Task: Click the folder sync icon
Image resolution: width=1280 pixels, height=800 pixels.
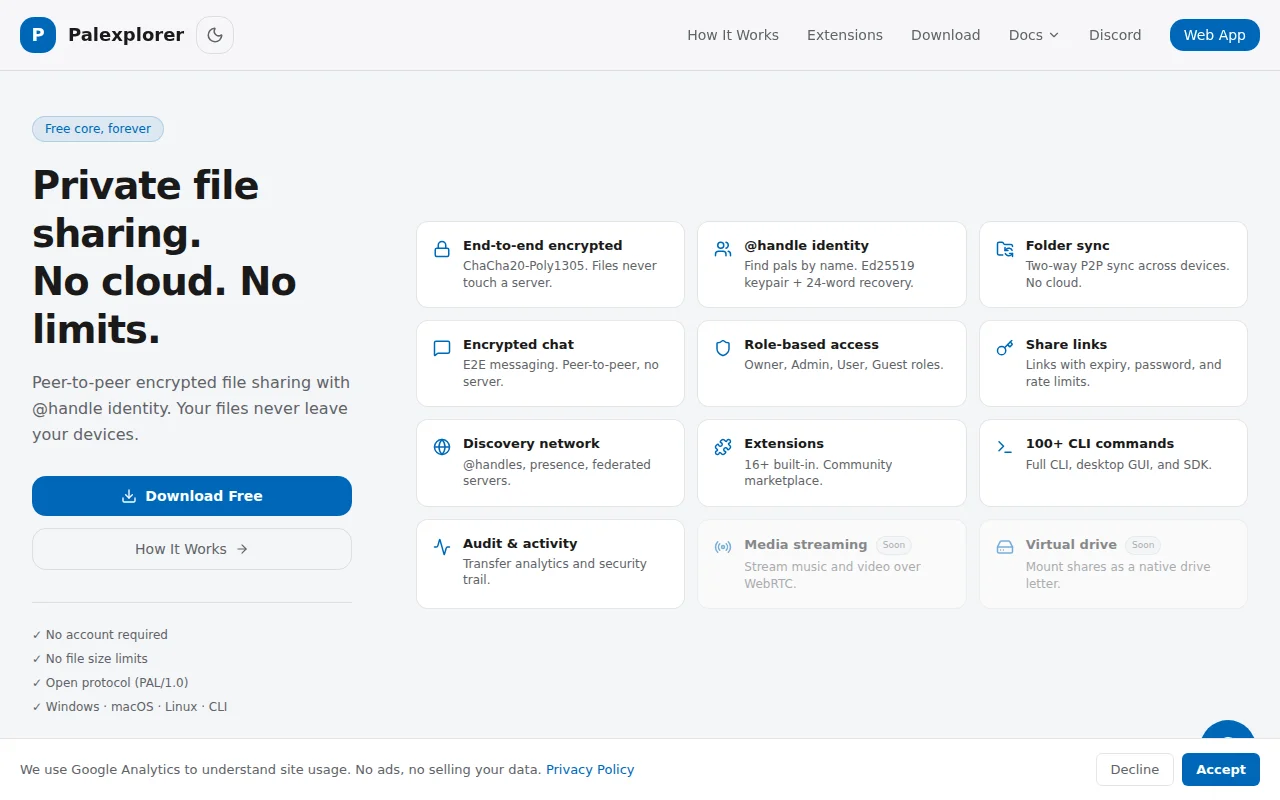Action: 1005,249
